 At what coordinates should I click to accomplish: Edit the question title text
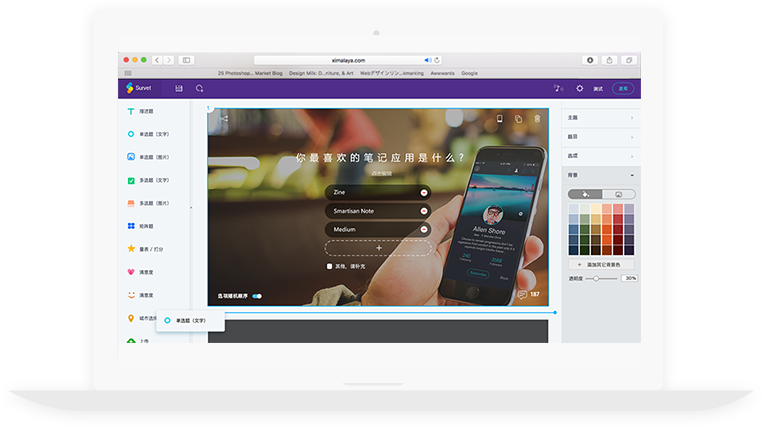[x=380, y=158]
